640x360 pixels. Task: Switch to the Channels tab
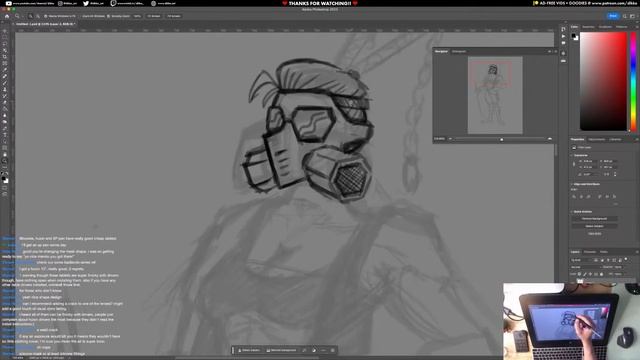click(590, 252)
